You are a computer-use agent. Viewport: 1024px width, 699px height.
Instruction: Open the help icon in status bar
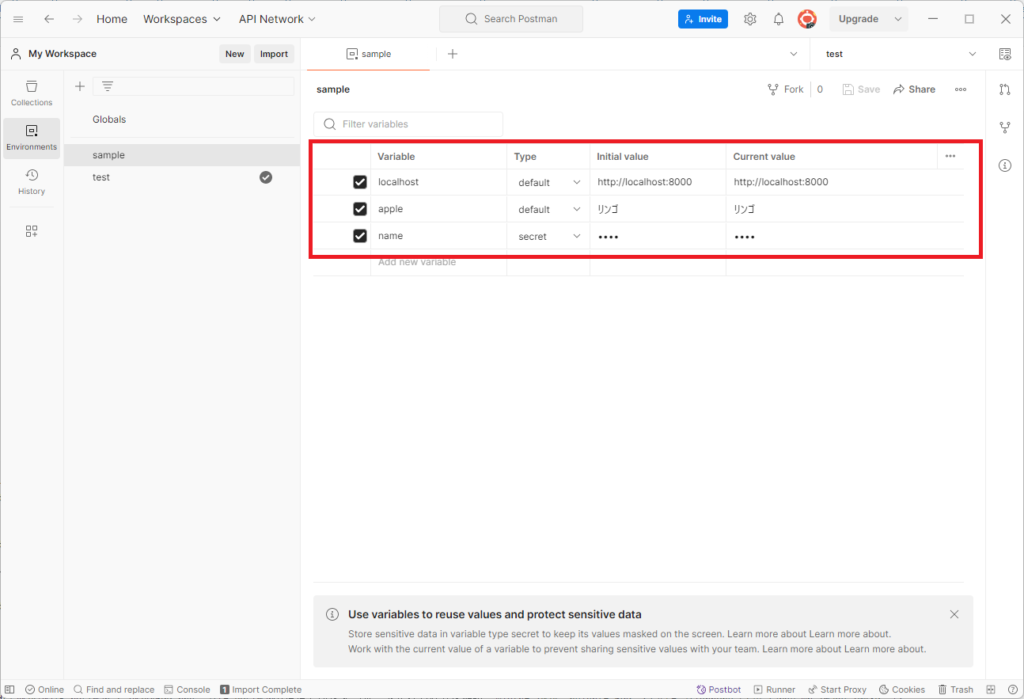pyautogui.click(x=1012, y=689)
